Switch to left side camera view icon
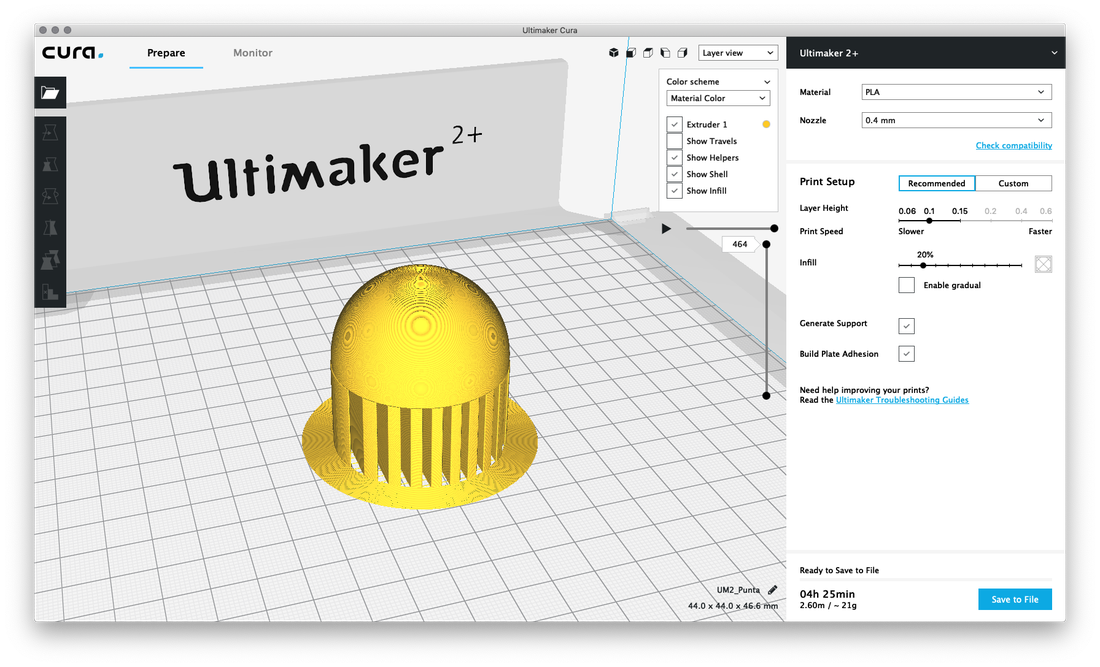Viewport: 1100px width, 667px height. (x=665, y=53)
